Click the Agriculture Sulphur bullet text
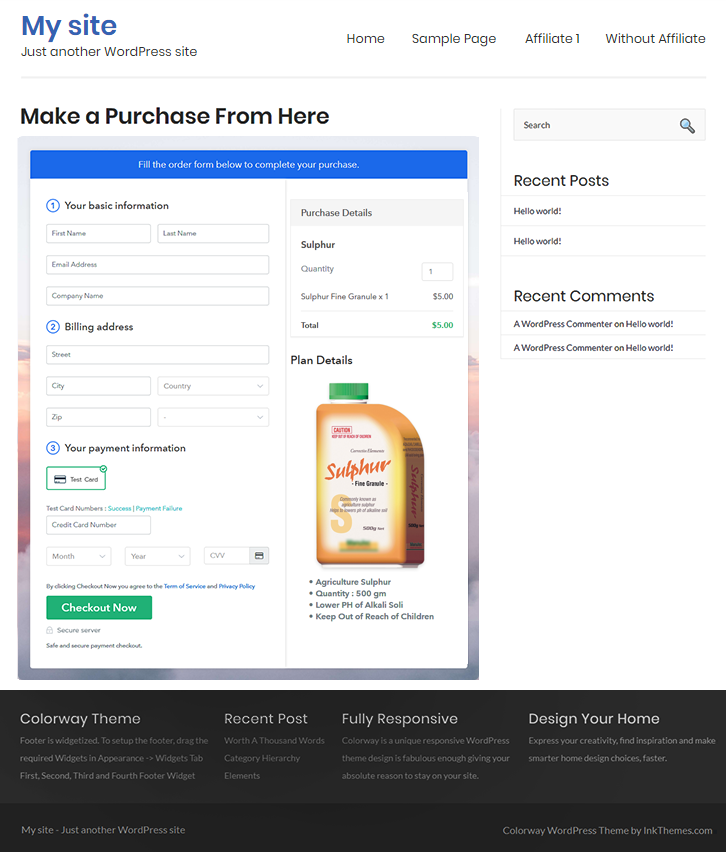The height and width of the screenshot is (852, 726). pyautogui.click(x=353, y=582)
